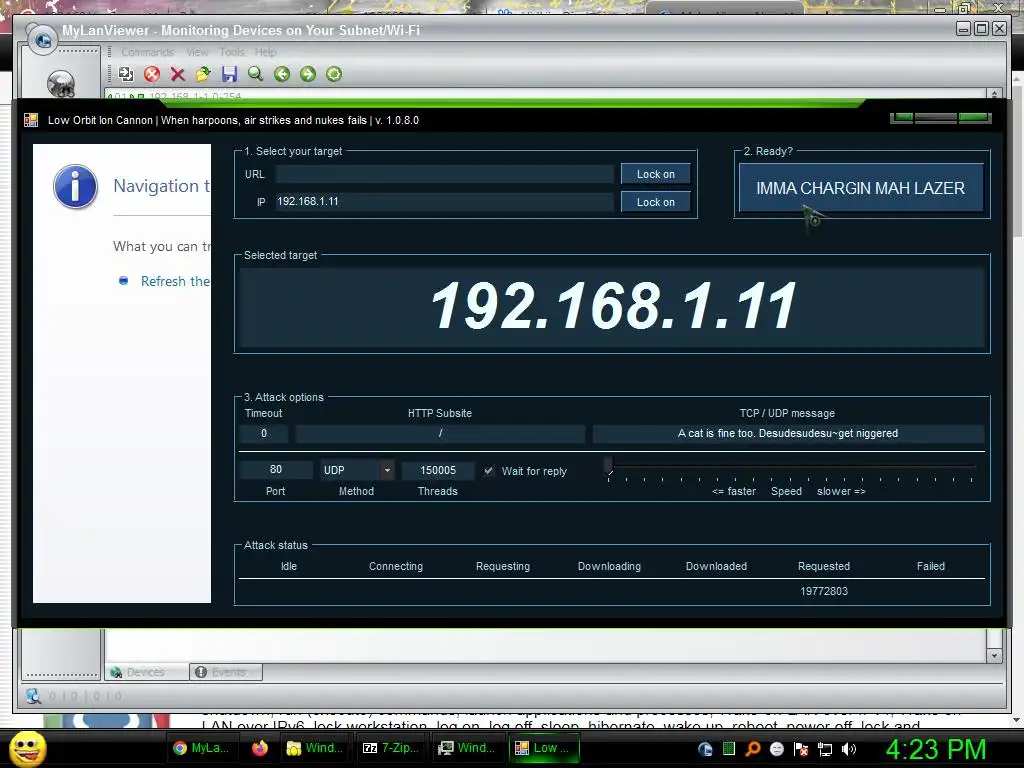This screenshot has width=1024, height=768.
Task: Switch to the Devices tab
Action: (146, 672)
